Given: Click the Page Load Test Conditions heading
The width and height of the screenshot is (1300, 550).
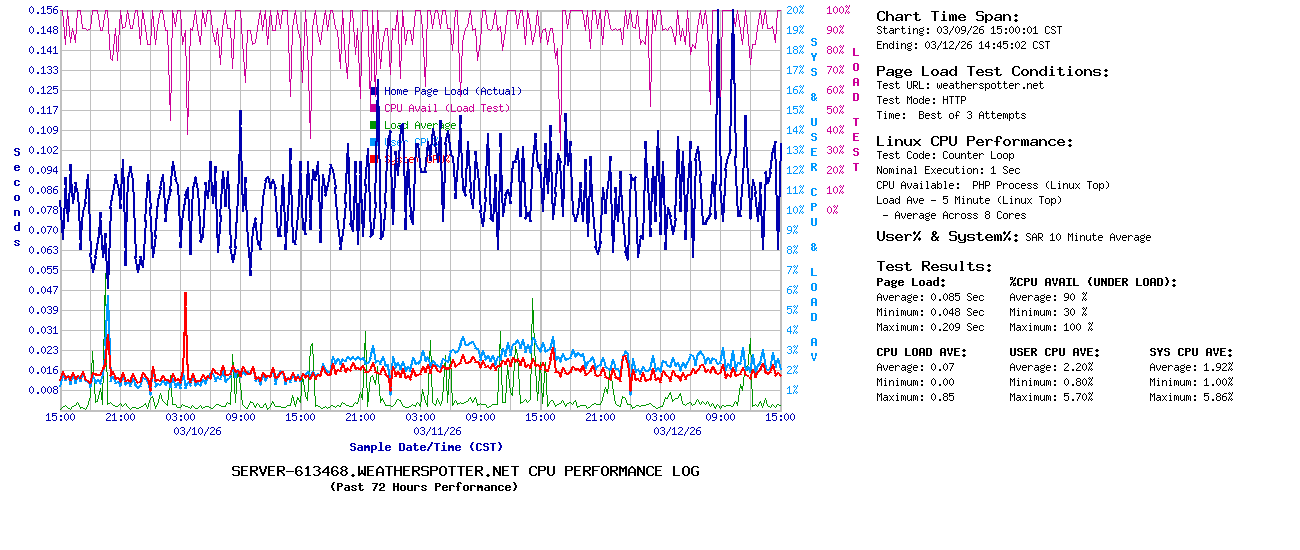Looking at the screenshot, I should pos(992,71).
